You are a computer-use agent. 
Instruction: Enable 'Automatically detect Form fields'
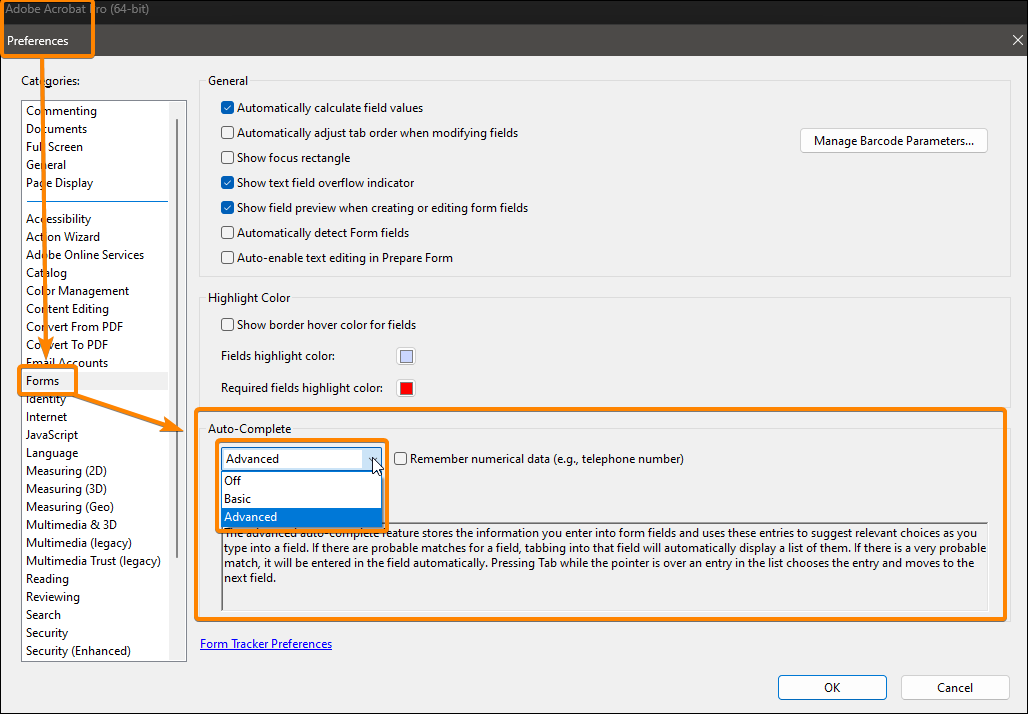coord(227,232)
